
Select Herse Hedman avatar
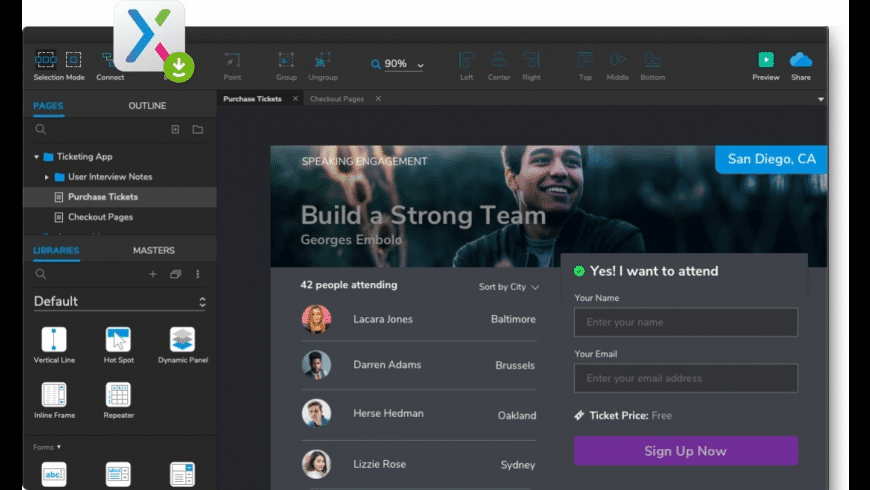(316, 413)
